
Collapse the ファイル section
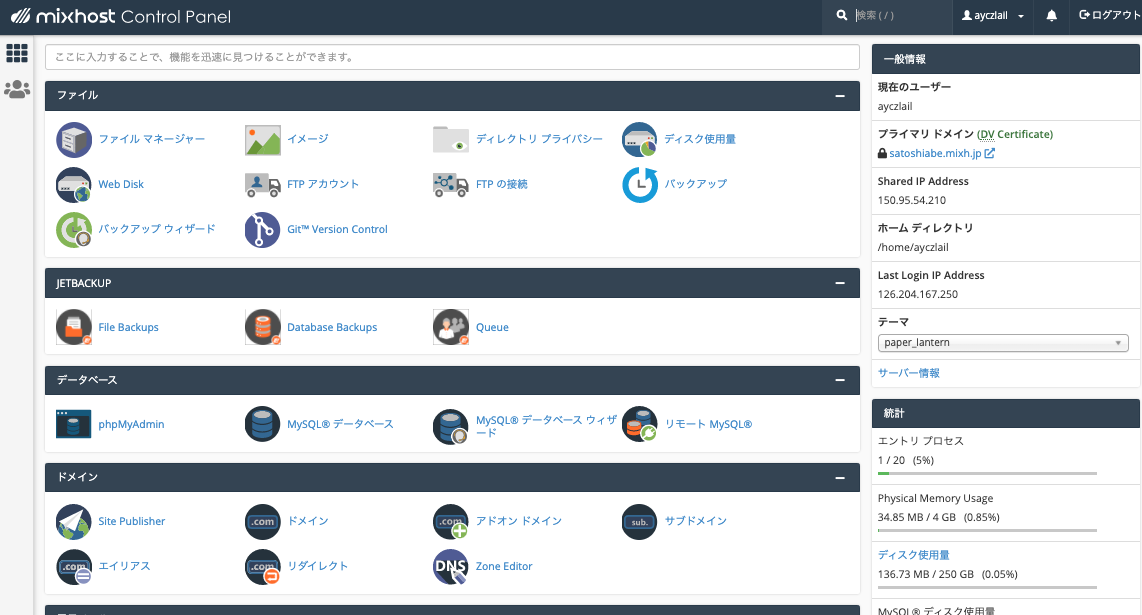tap(840, 96)
